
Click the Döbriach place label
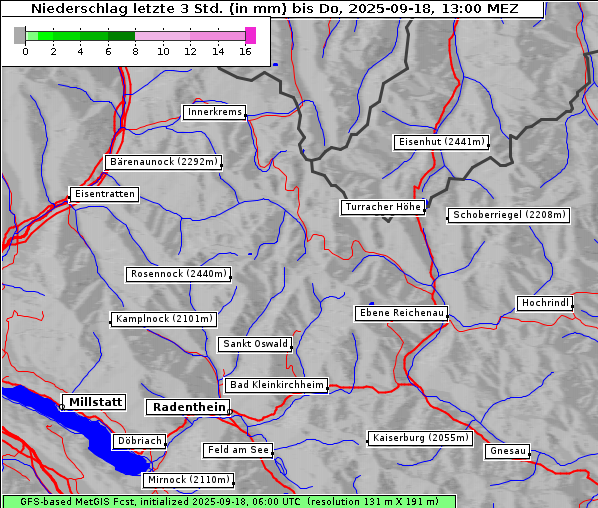[x=140, y=441]
